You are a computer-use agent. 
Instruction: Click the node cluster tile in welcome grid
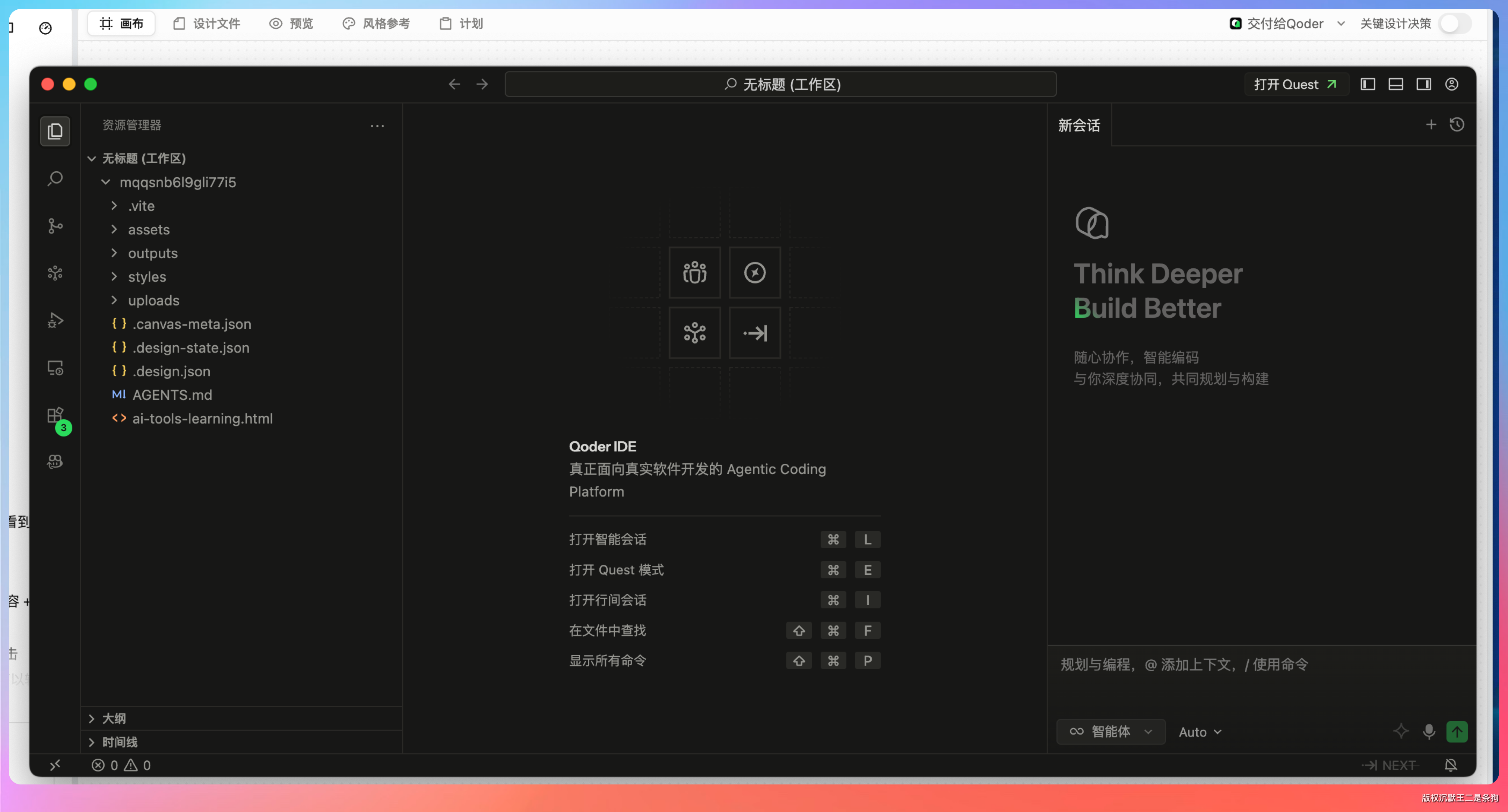(695, 333)
